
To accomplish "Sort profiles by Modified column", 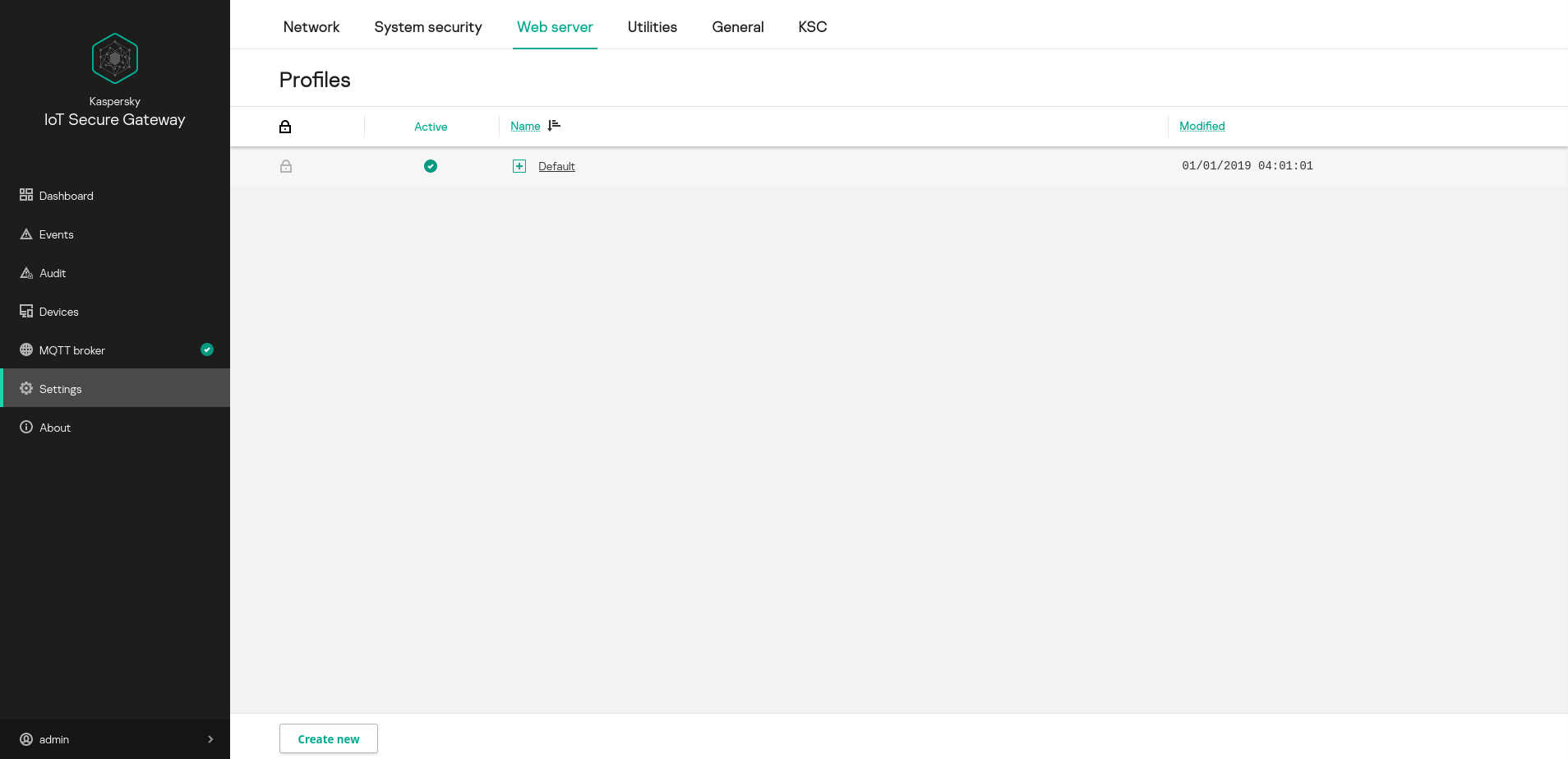I will coord(1201,126).
